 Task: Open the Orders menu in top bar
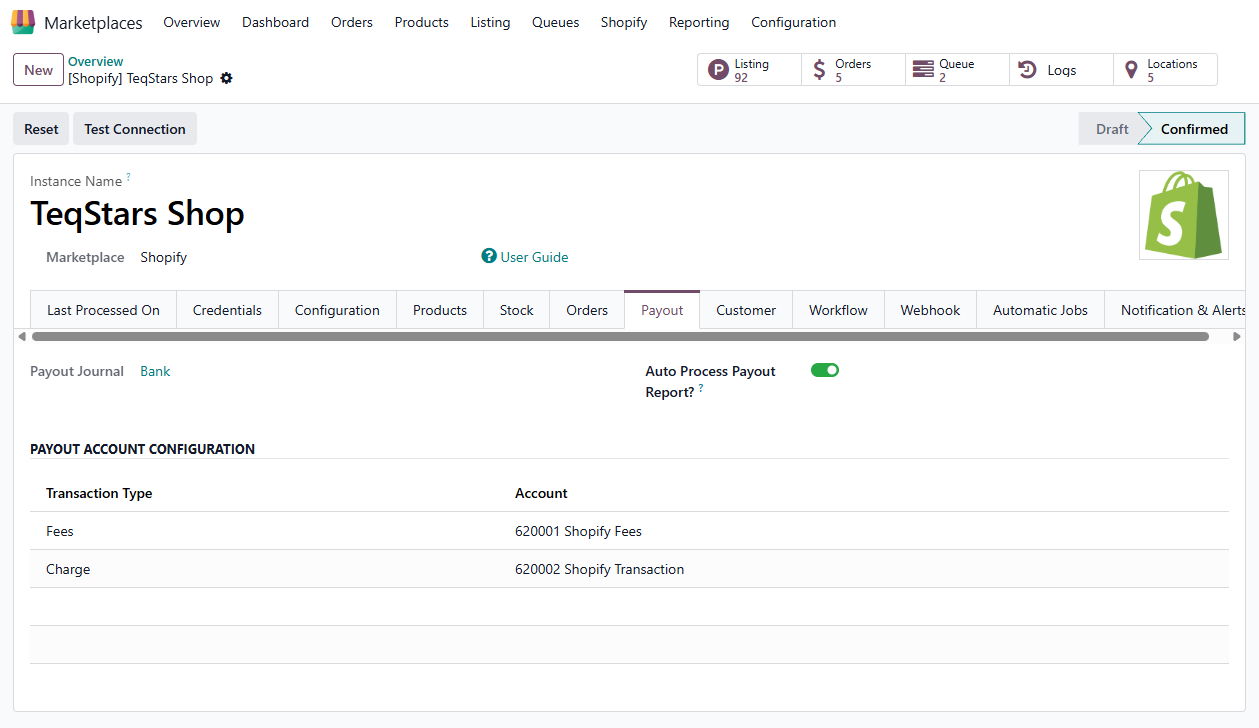pos(352,22)
